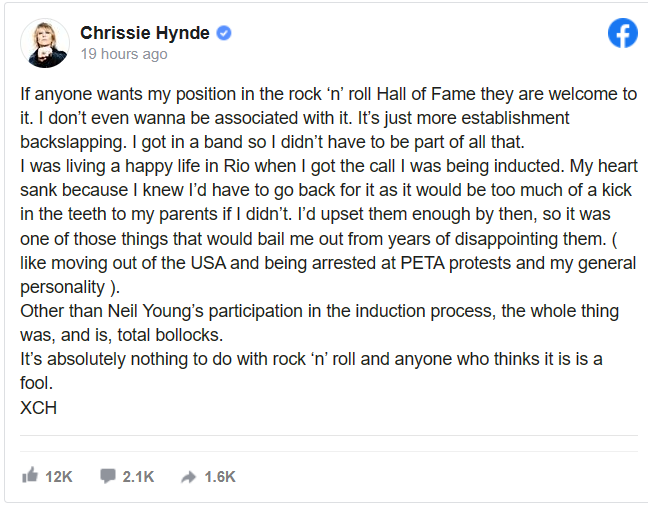Image resolution: width=648 pixels, height=507 pixels.
Task: Click the thumbs-up like icon
Action: (30, 475)
